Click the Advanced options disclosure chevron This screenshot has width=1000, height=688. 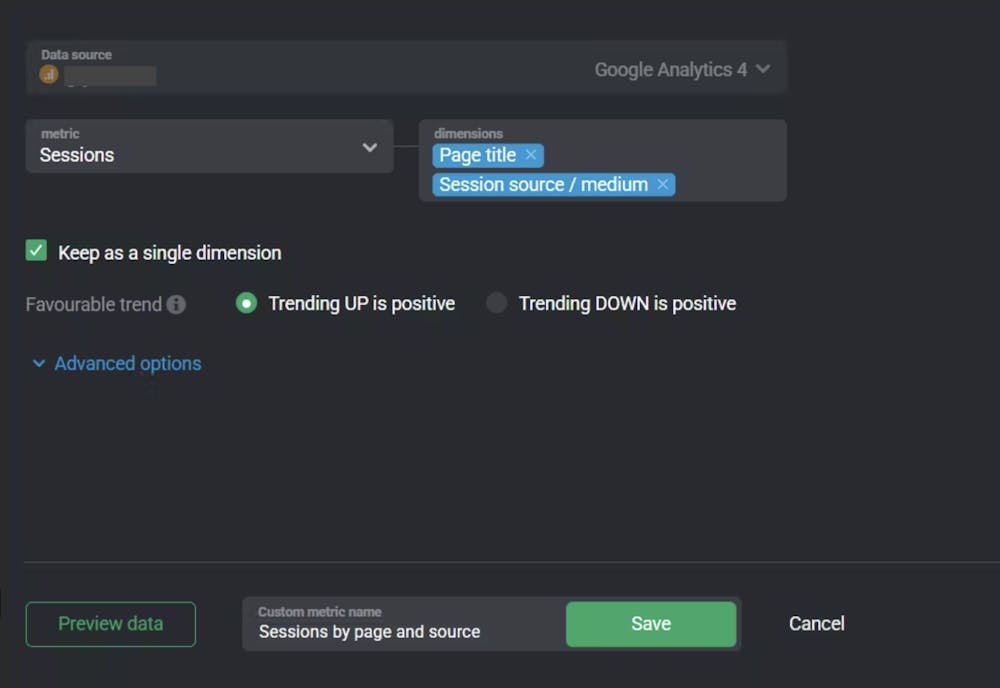pyautogui.click(x=39, y=364)
